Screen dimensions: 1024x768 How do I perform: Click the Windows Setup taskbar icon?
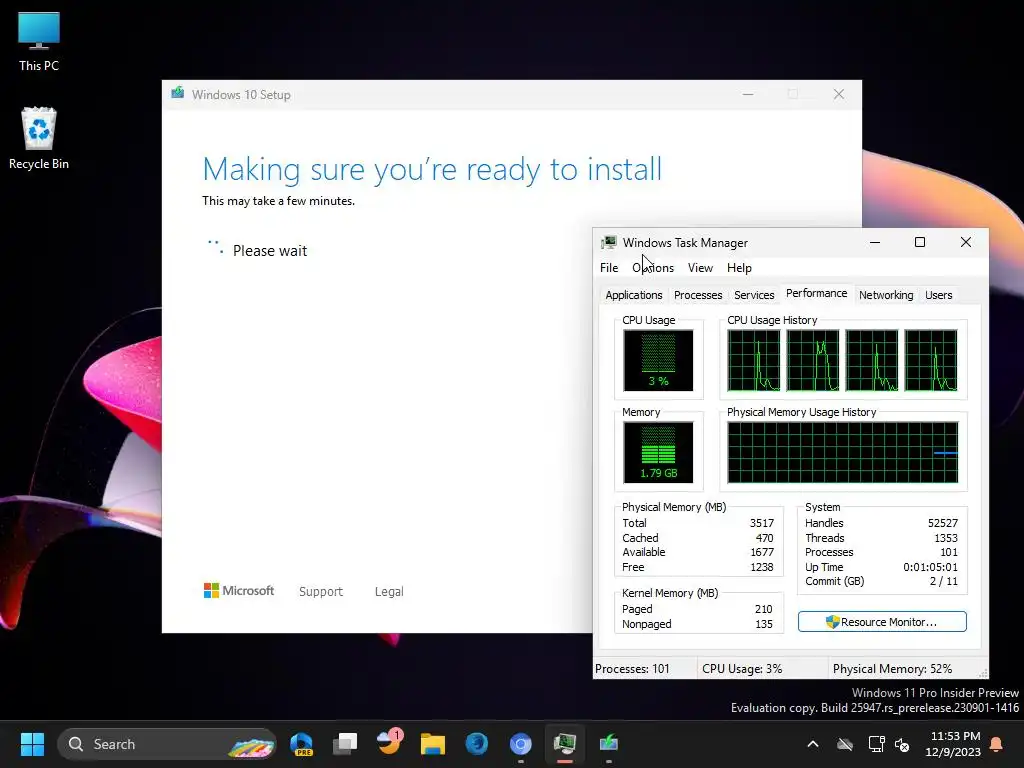(x=608, y=743)
